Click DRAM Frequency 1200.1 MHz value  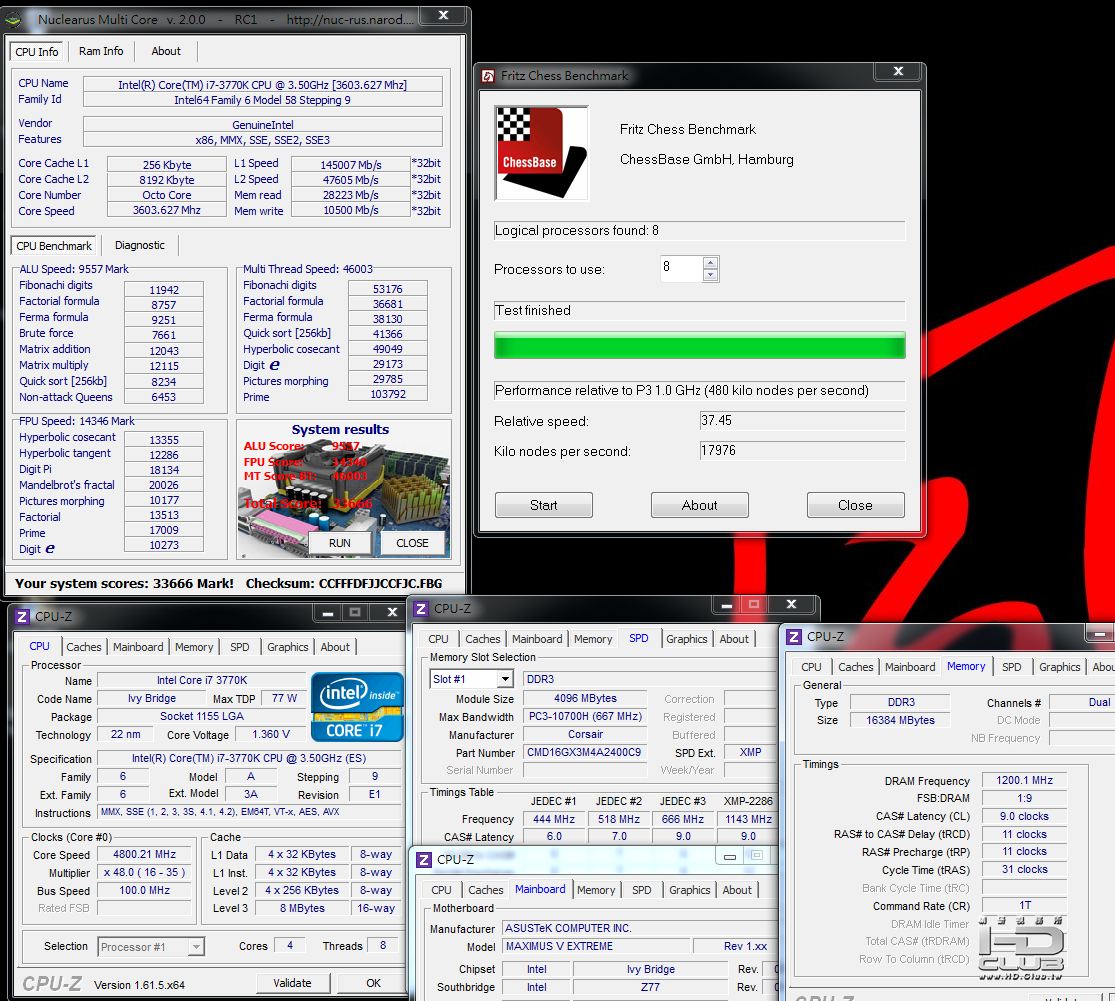[1024, 781]
